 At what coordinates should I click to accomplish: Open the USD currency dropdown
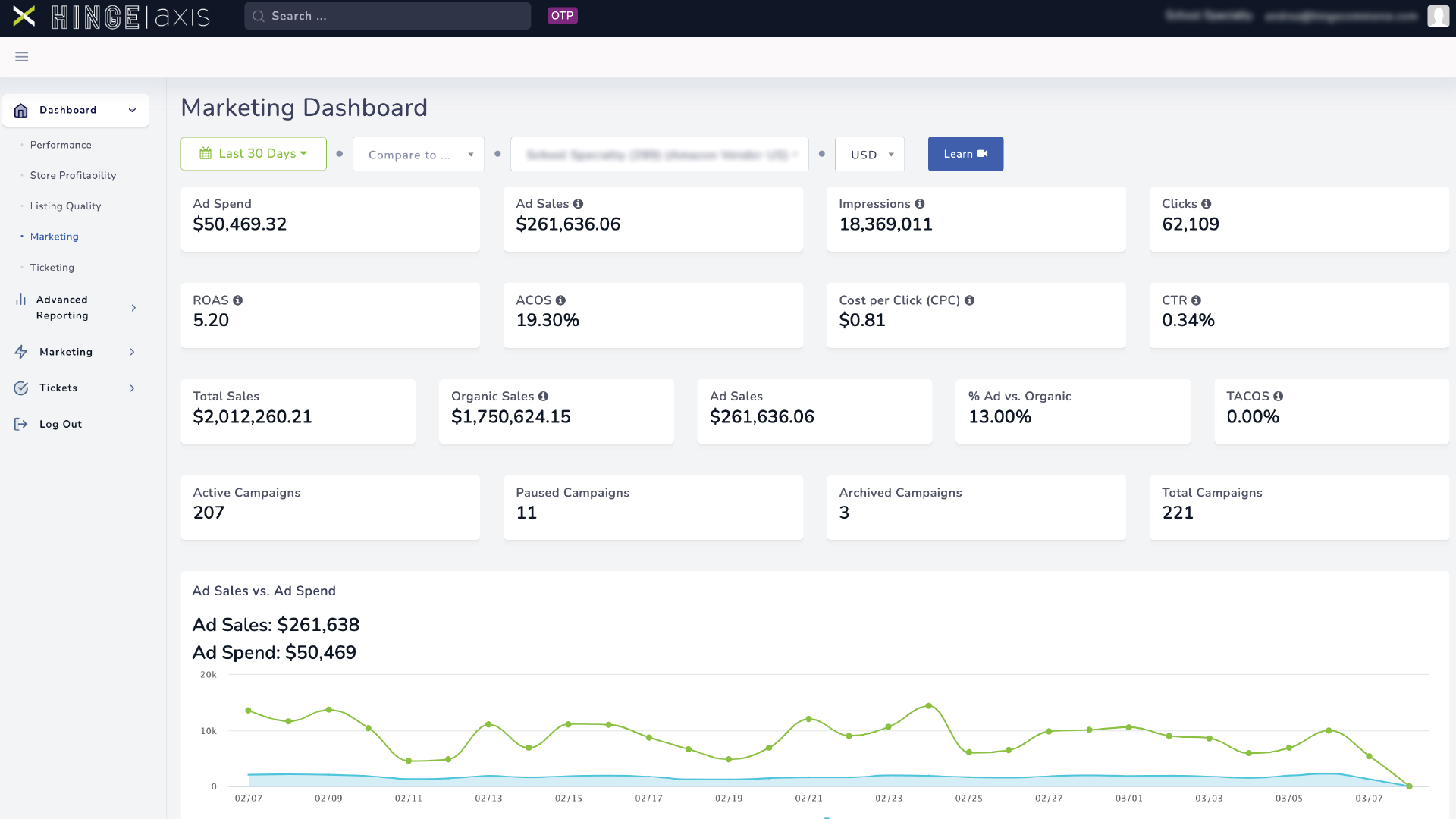(869, 154)
